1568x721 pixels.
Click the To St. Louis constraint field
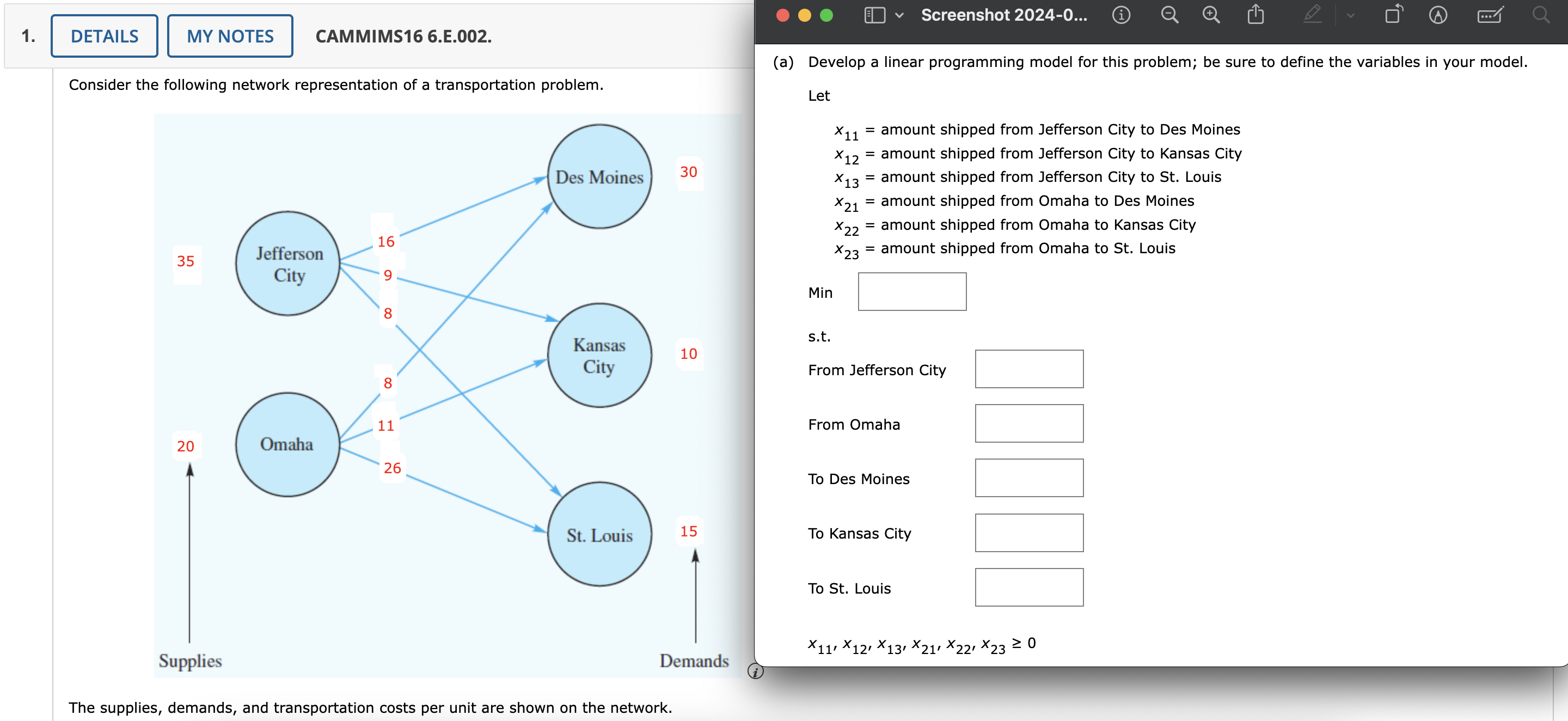coord(1028,586)
